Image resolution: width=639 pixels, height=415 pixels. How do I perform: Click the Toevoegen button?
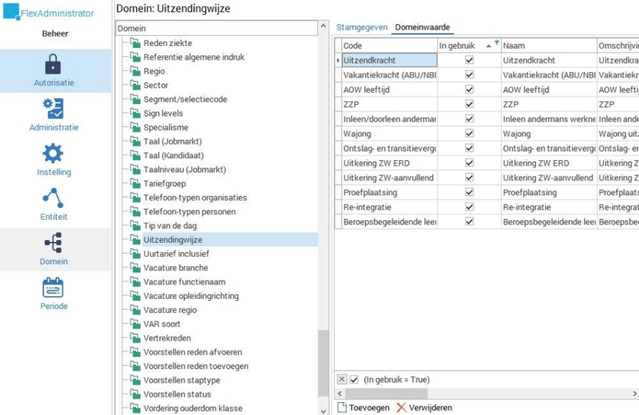tap(364, 407)
